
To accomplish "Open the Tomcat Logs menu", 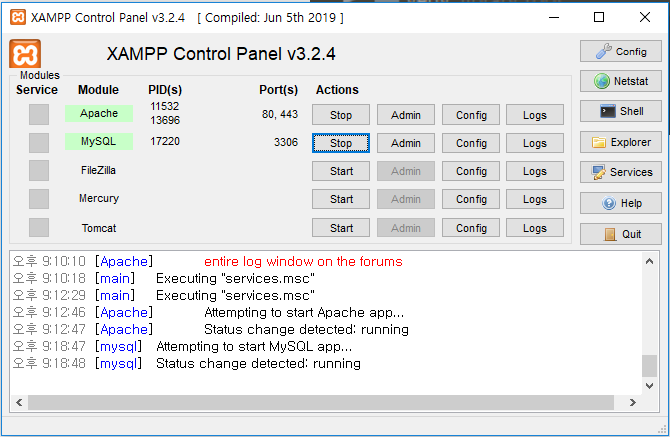I will click(x=535, y=228).
